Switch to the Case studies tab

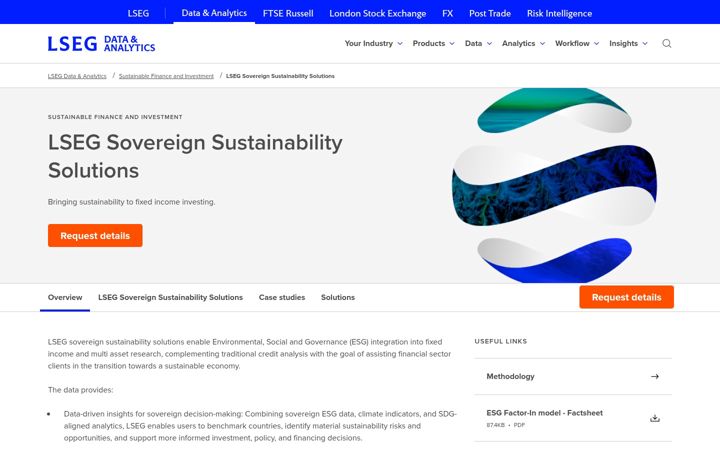pos(282,298)
